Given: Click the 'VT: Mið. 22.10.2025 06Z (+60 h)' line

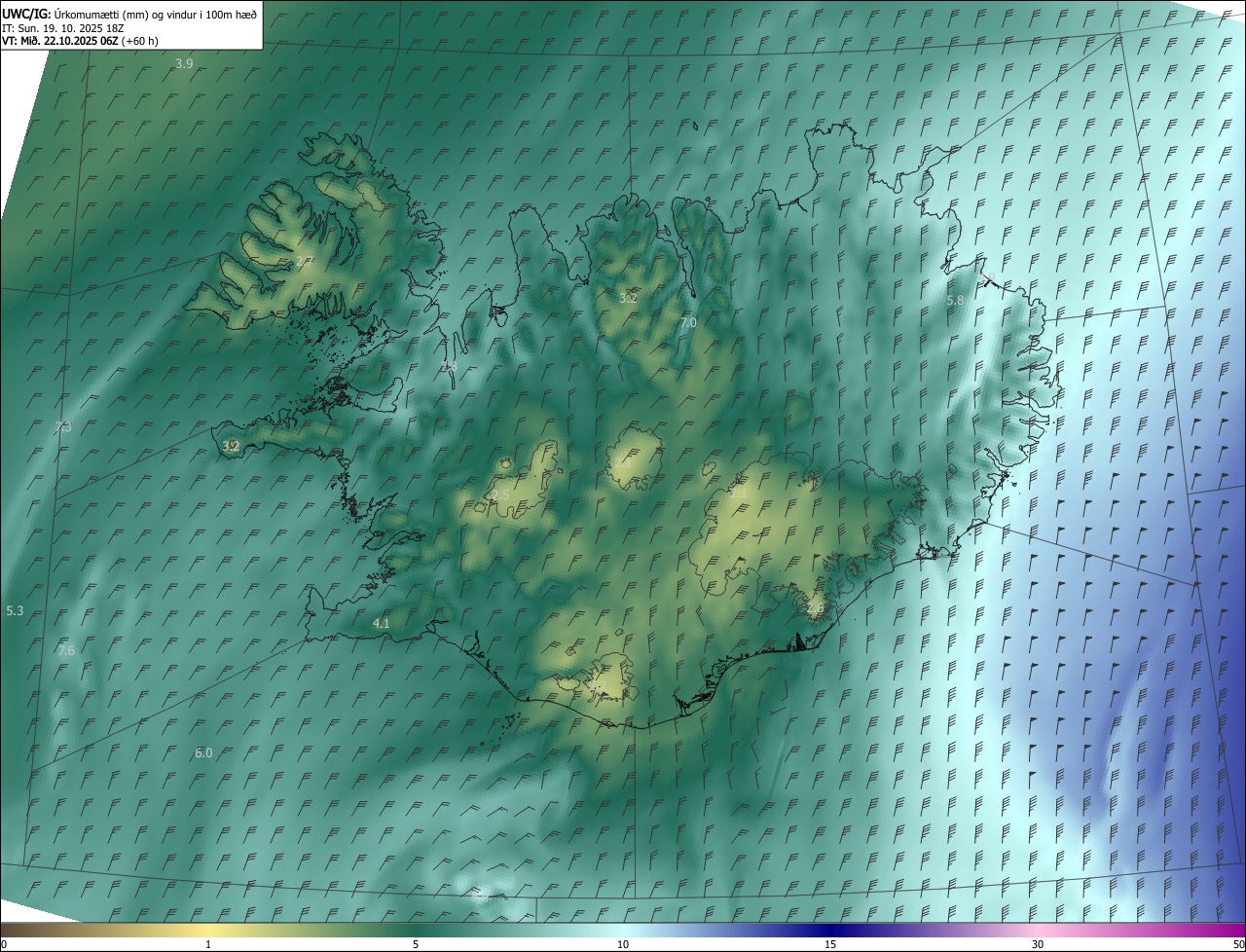Looking at the screenshot, I should (80, 41).
